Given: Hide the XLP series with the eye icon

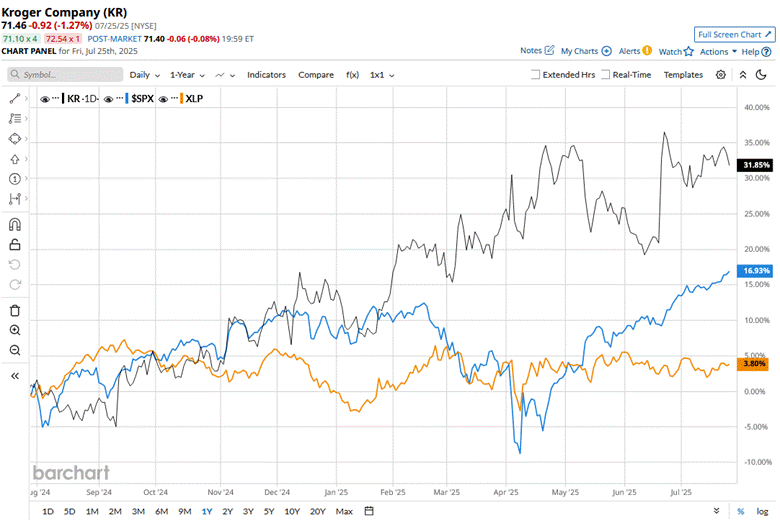Looking at the screenshot, I should click(x=163, y=99).
